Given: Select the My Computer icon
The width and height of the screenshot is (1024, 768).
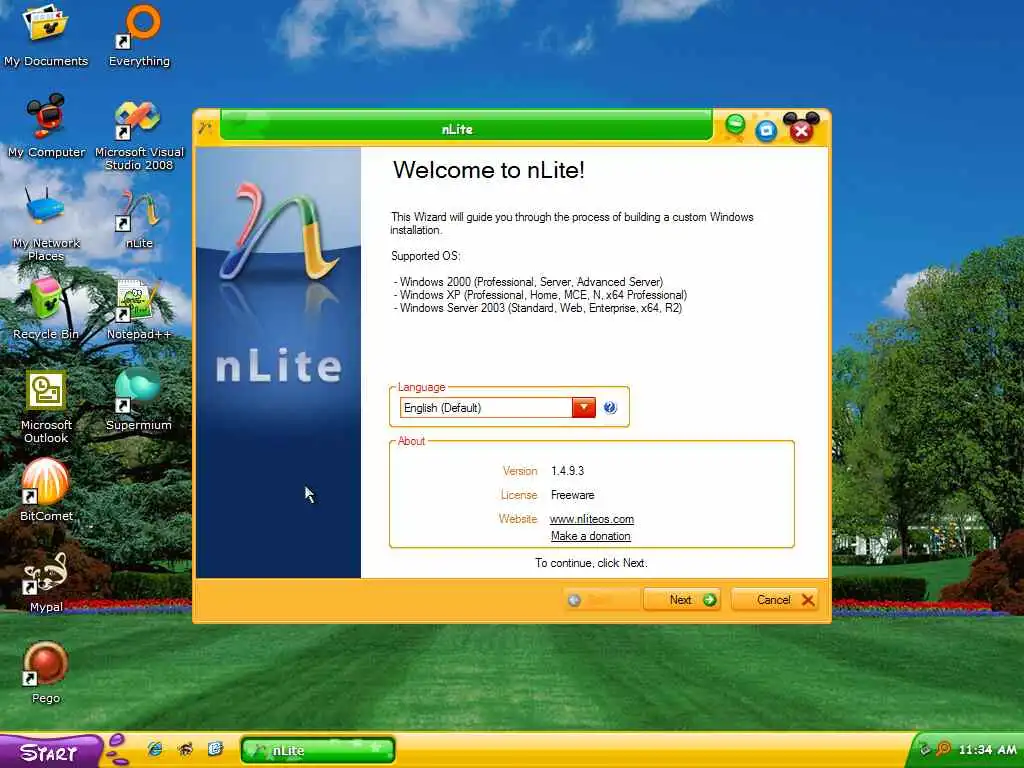Looking at the screenshot, I should pyautogui.click(x=46, y=126).
